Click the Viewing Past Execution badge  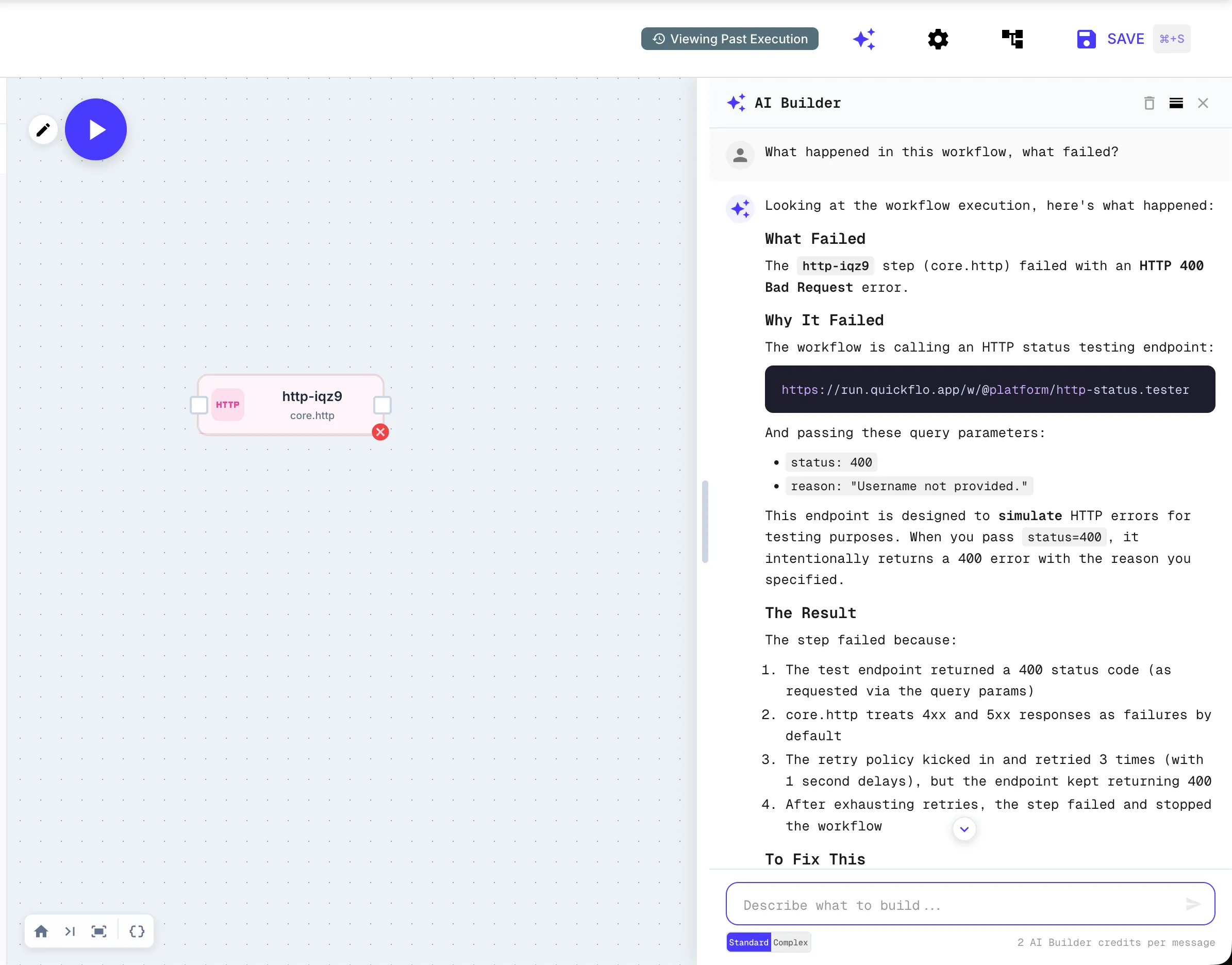tap(730, 39)
